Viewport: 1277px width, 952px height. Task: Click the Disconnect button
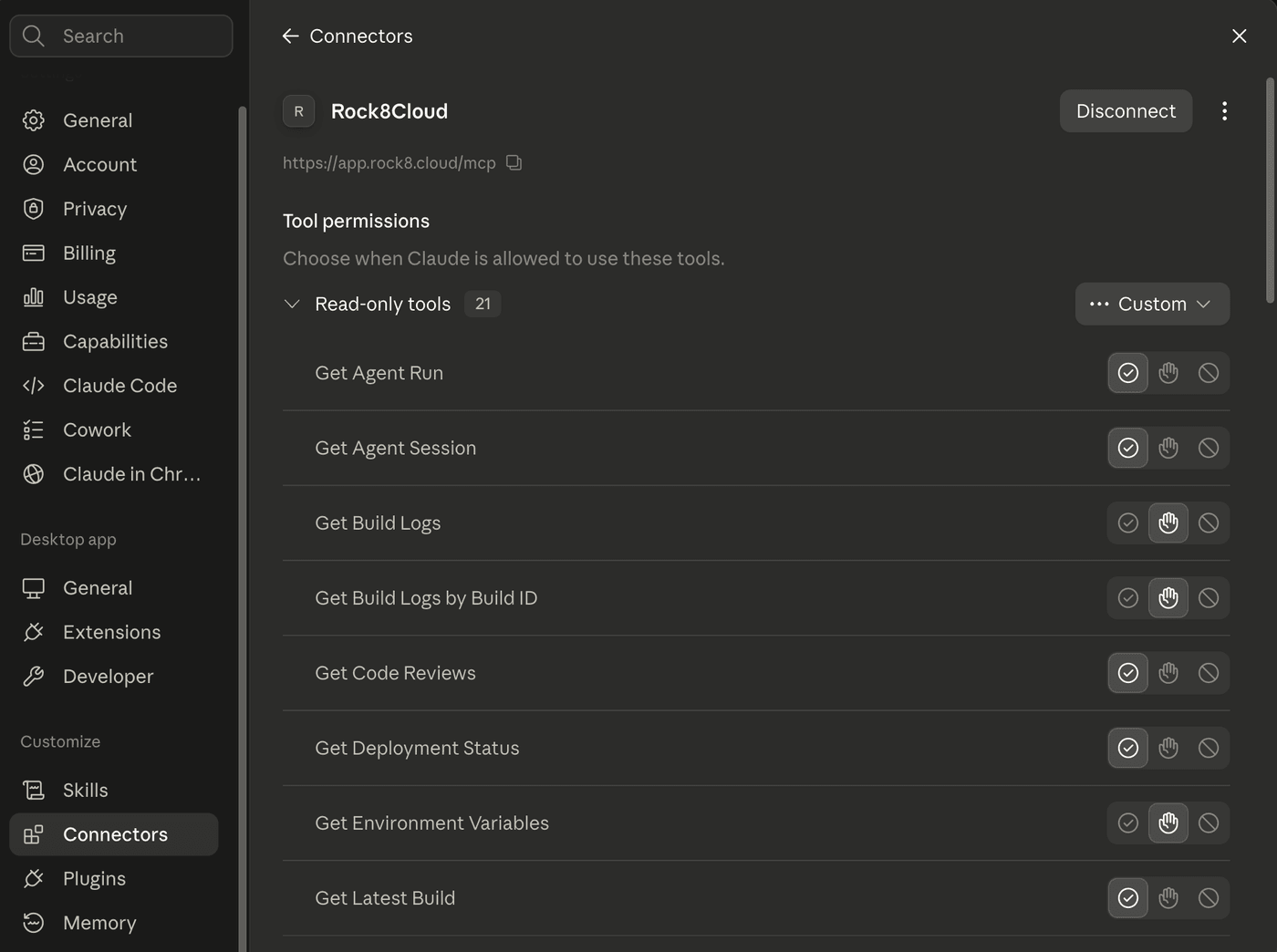coord(1126,110)
